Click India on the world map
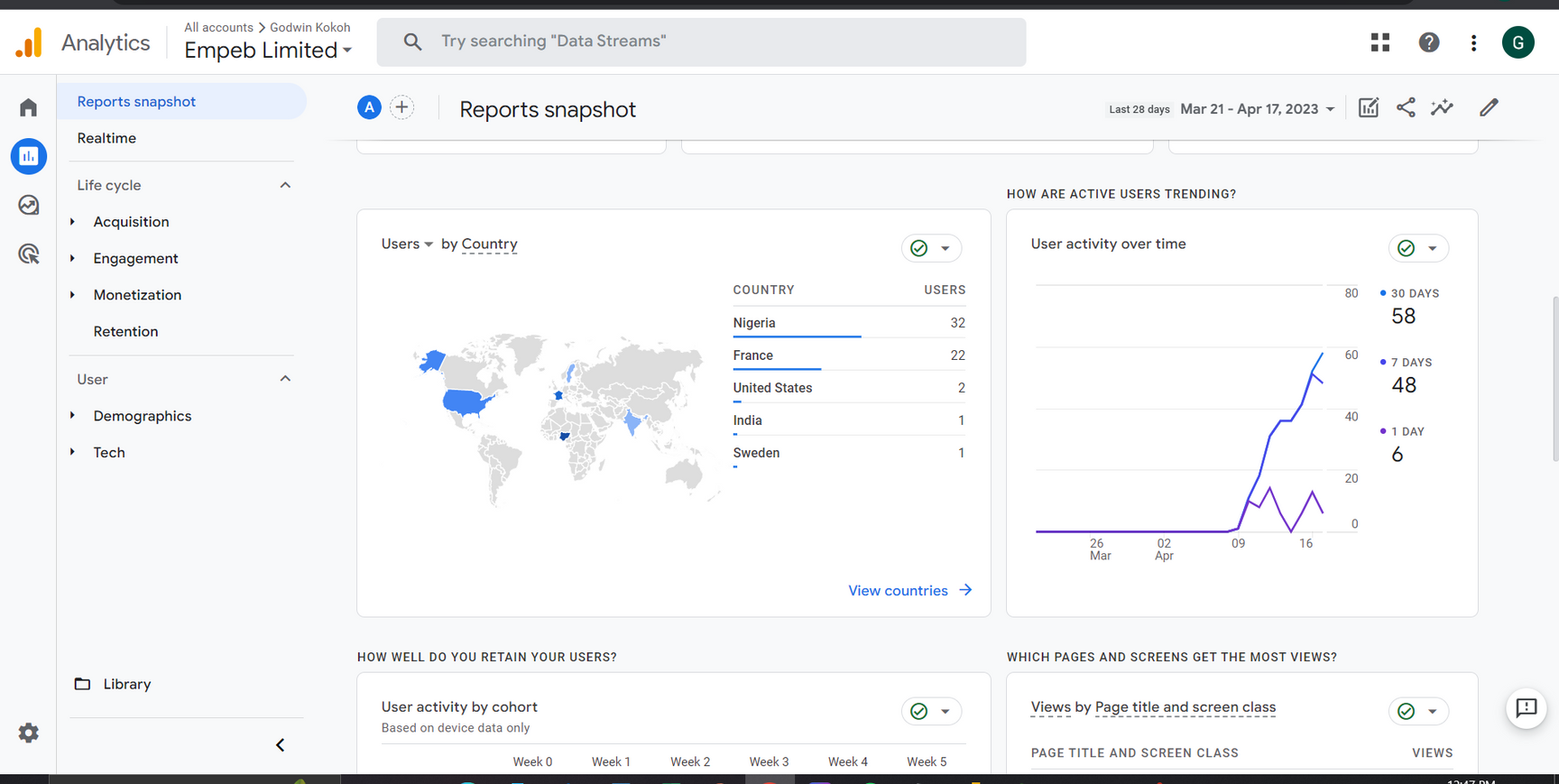 click(633, 420)
